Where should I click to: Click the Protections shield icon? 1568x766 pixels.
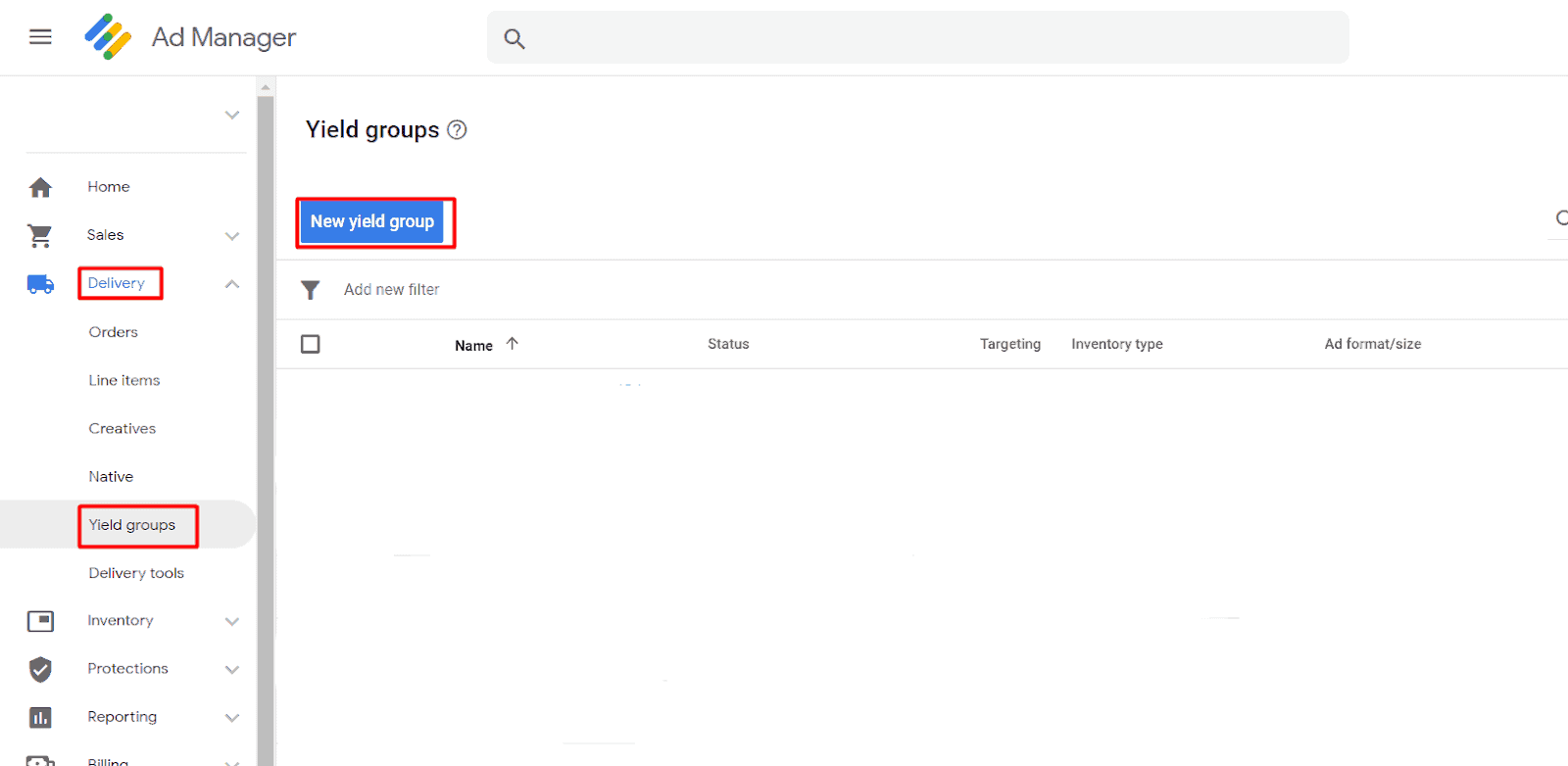[40, 669]
